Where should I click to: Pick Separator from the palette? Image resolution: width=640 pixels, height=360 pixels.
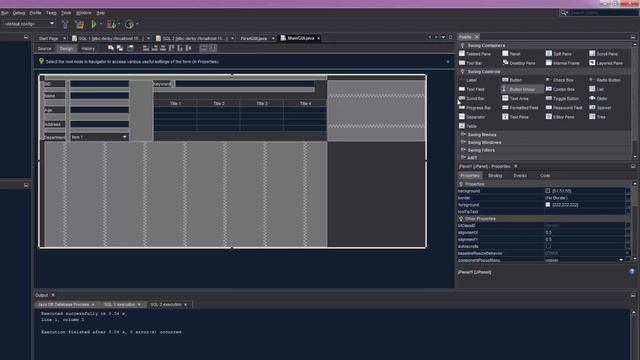coord(472,117)
